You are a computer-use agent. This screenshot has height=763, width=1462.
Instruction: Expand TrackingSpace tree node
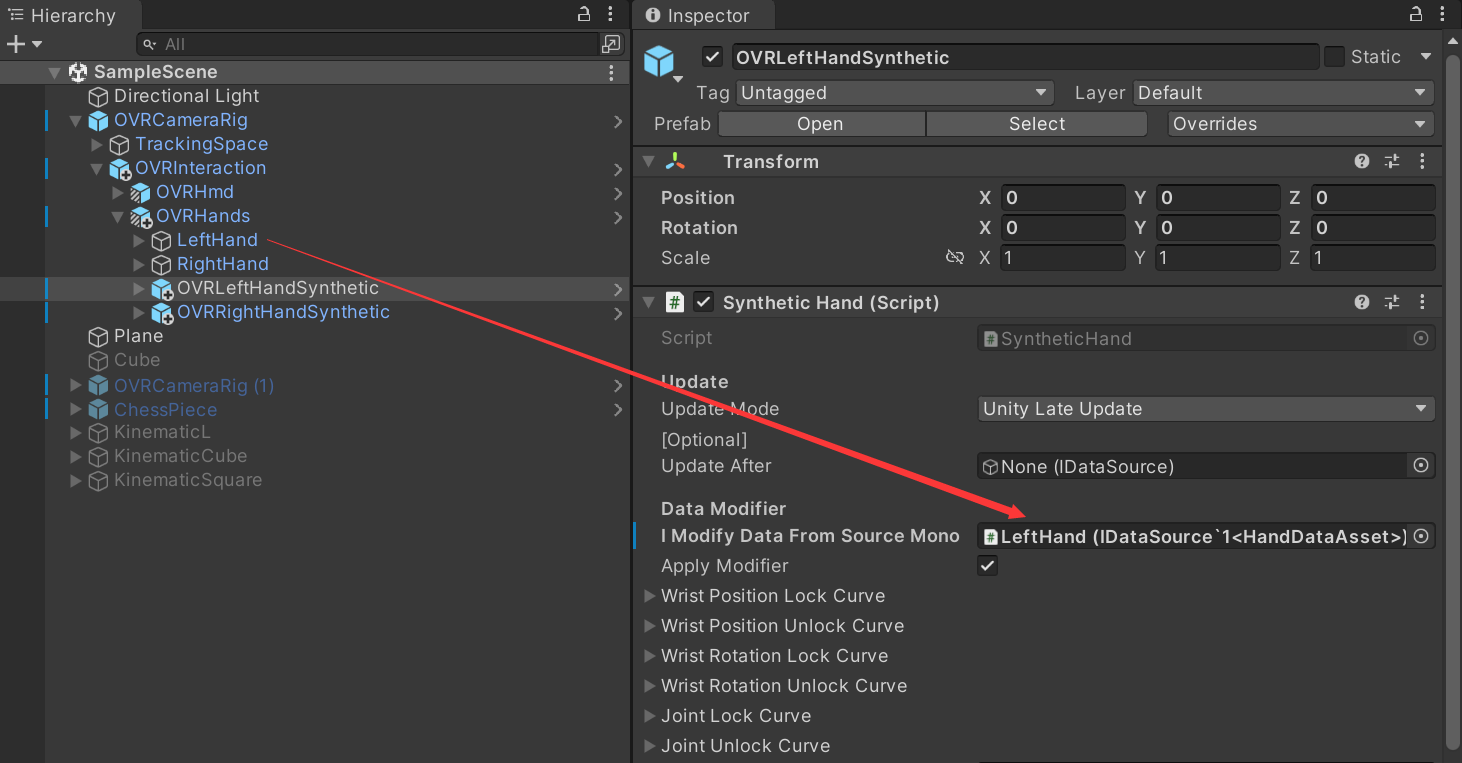[x=97, y=144]
